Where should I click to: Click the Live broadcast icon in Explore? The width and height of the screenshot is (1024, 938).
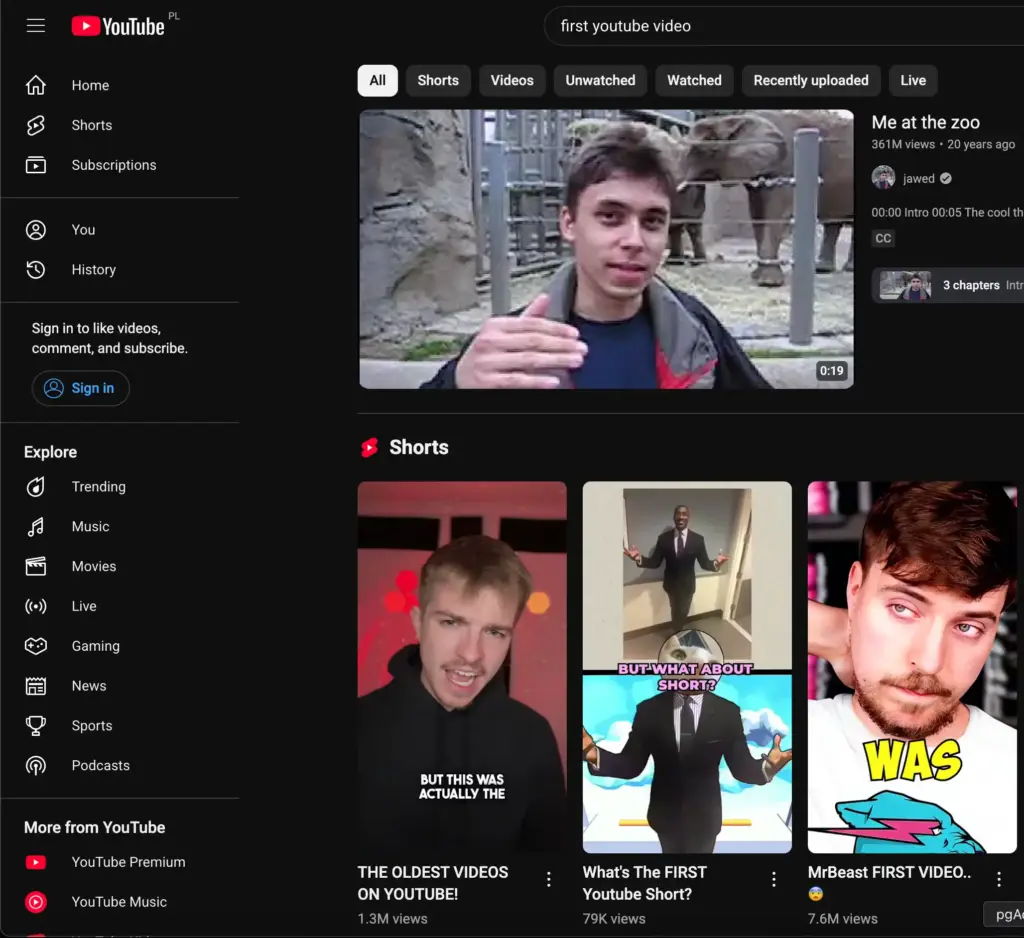click(x=36, y=606)
